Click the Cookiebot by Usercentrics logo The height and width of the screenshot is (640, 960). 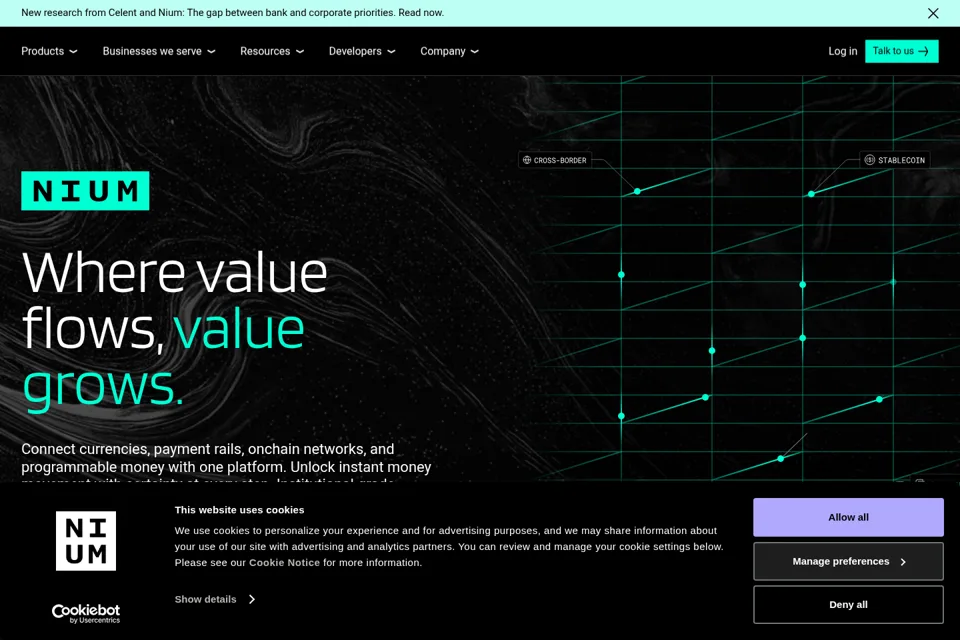pyautogui.click(x=86, y=613)
